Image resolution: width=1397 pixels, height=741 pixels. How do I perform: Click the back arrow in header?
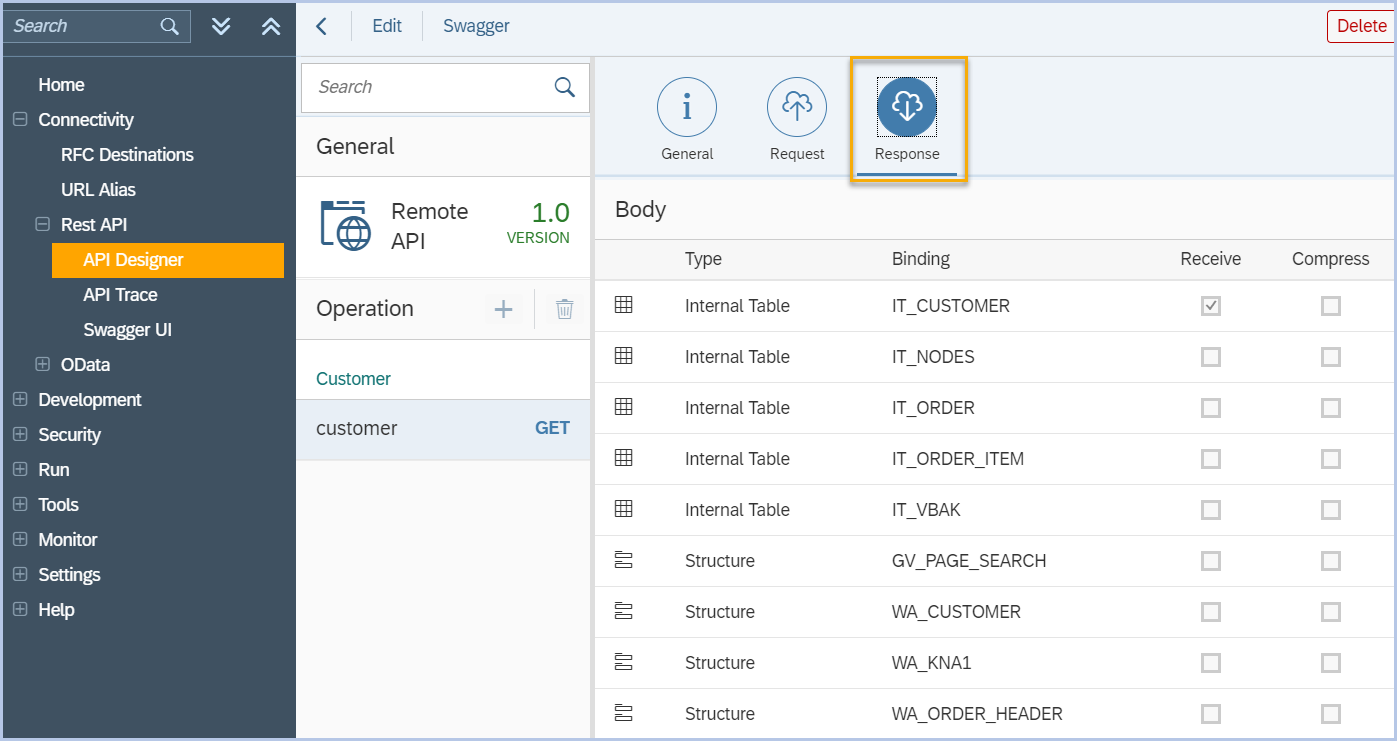click(322, 26)
